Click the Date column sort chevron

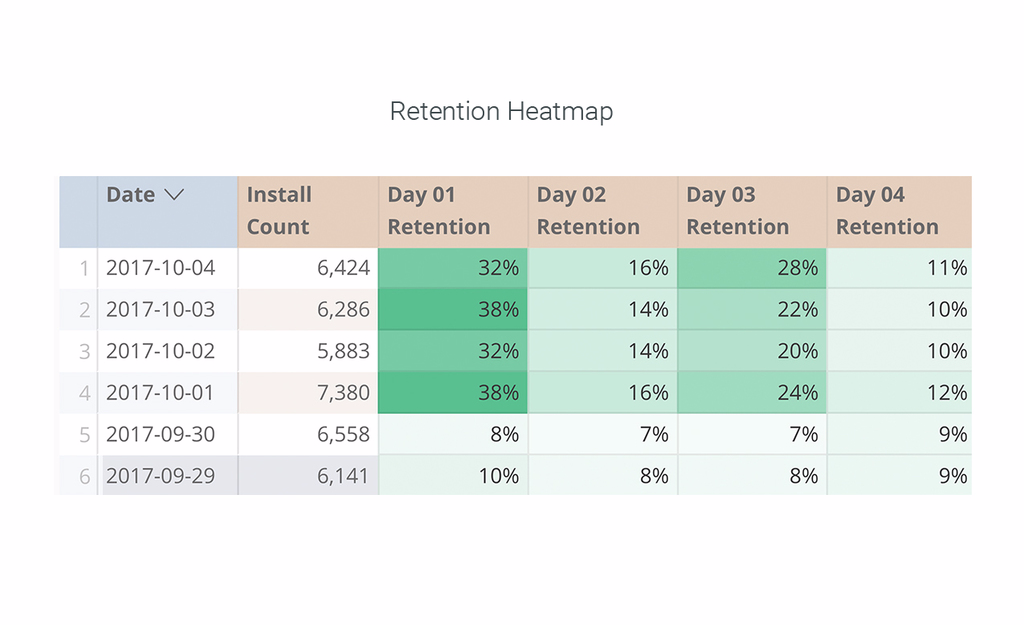pyautogui.click(x=174, y=195)
